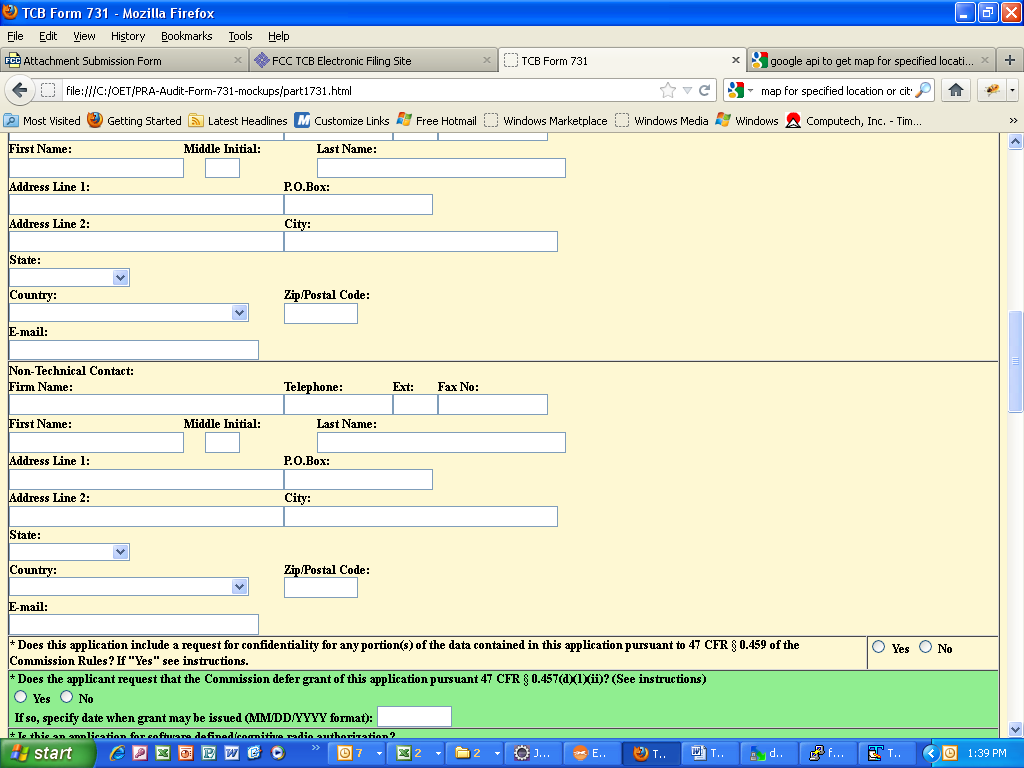Bookmark this page with the star icon

(668, 90)
